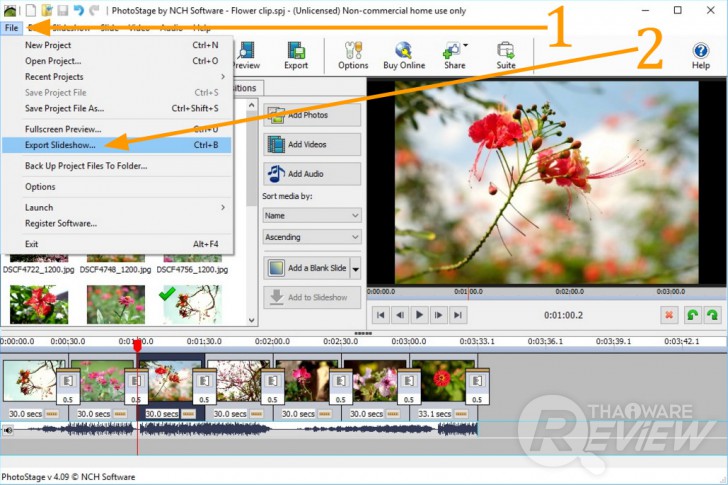Jump to start of slideshow
Screen dimensions: 728x485
(x=380, y=315)
